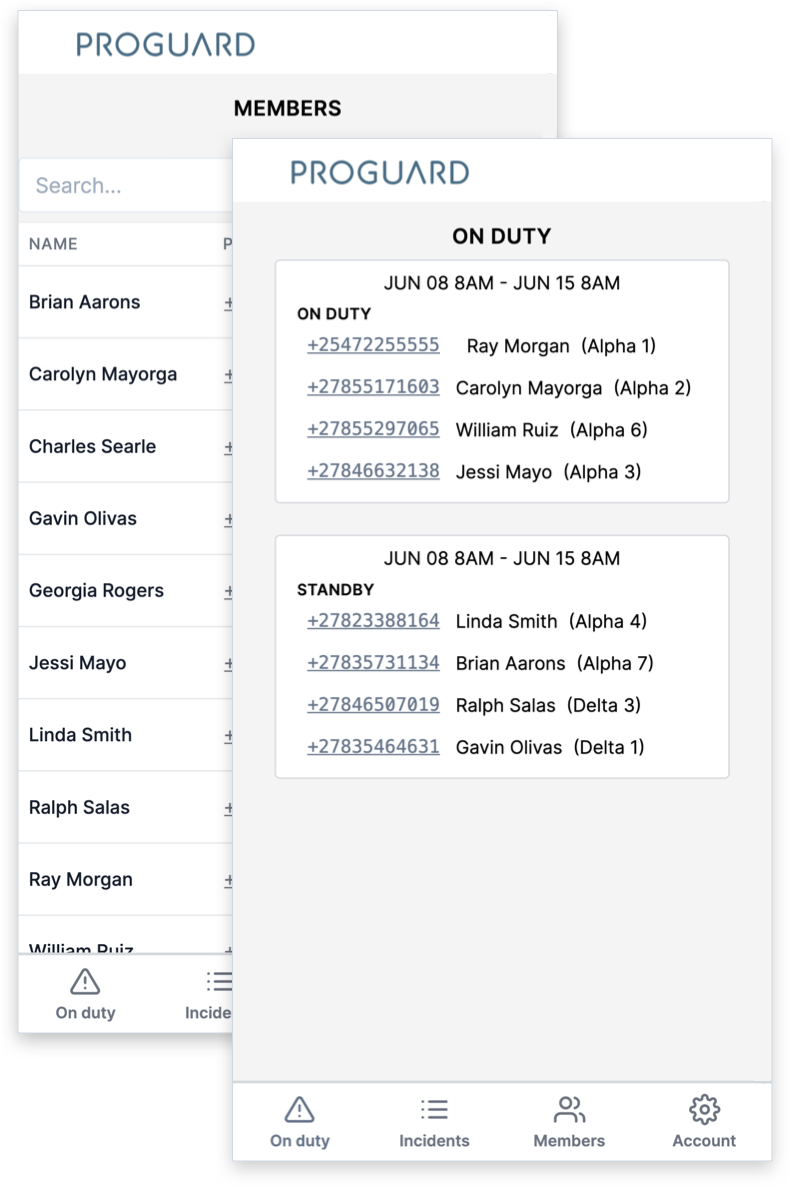Click Gavin Olivas (Delta 1) name text
Screen dimensions: 790x1187
(550, 748)
